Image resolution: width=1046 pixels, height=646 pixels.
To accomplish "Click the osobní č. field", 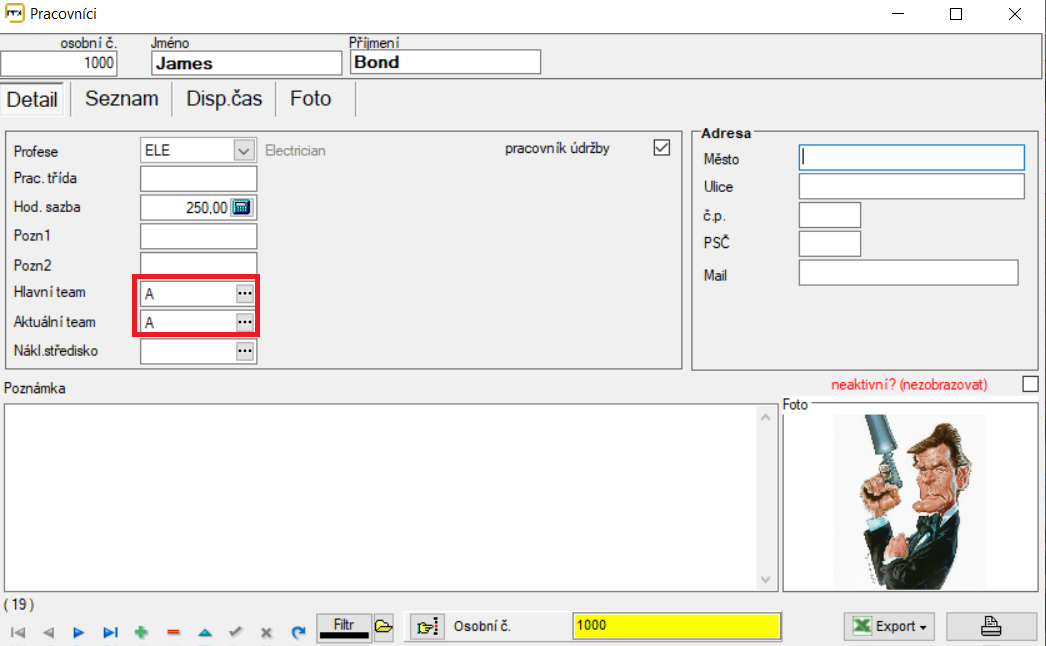I will click(59, 63).
